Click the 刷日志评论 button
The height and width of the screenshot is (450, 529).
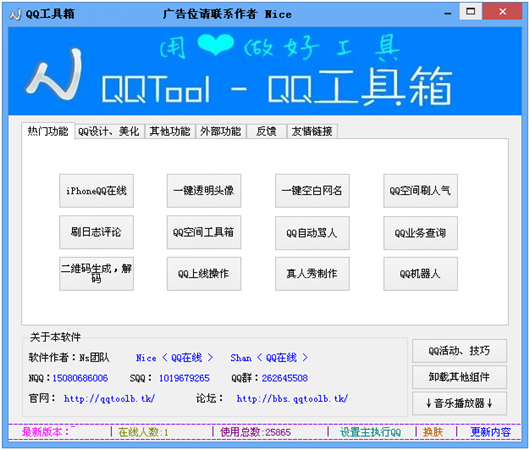point(96,232)
